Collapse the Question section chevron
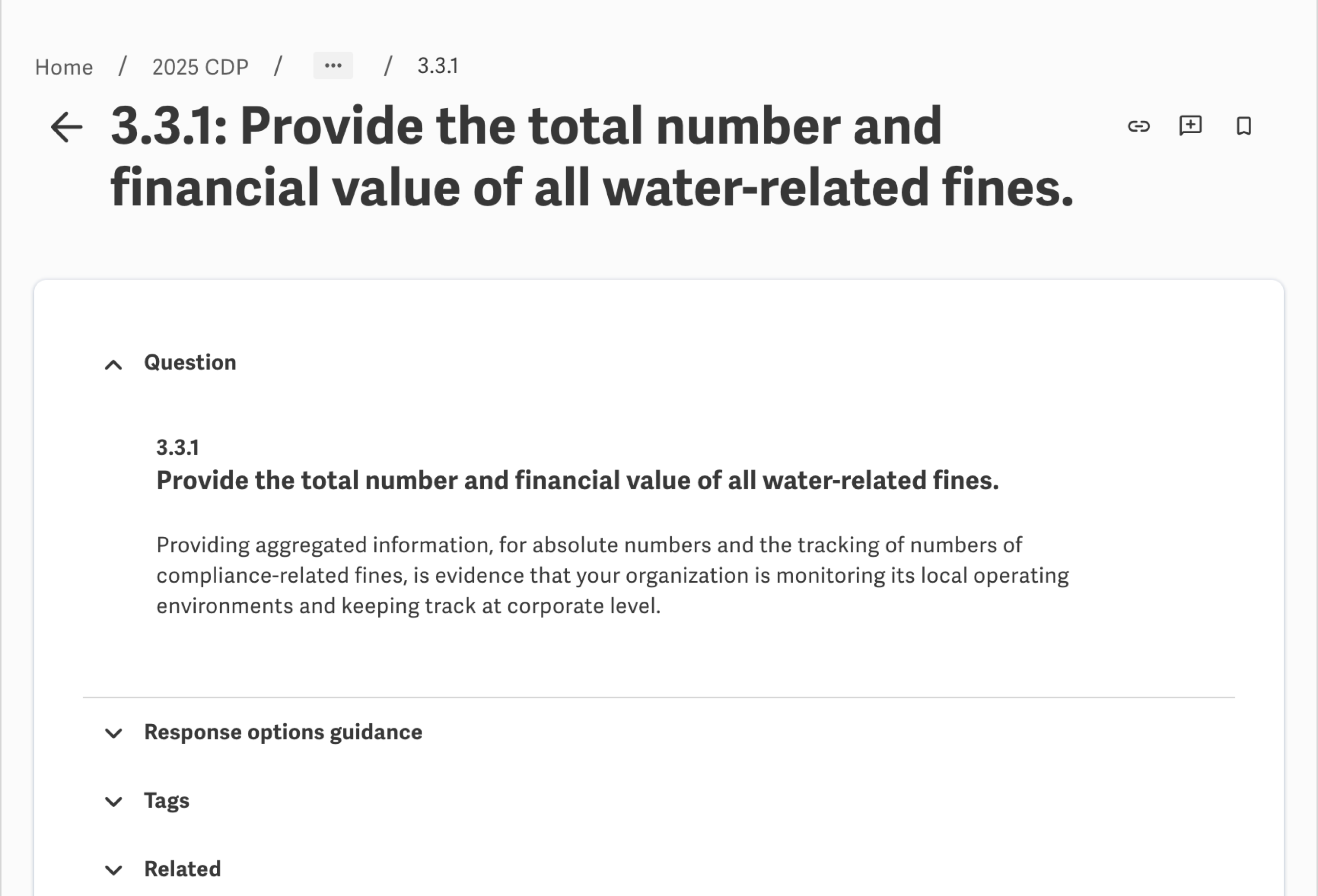Image resolution: width=1318 pixels, height=896 pixels. (x=113, y=364)
